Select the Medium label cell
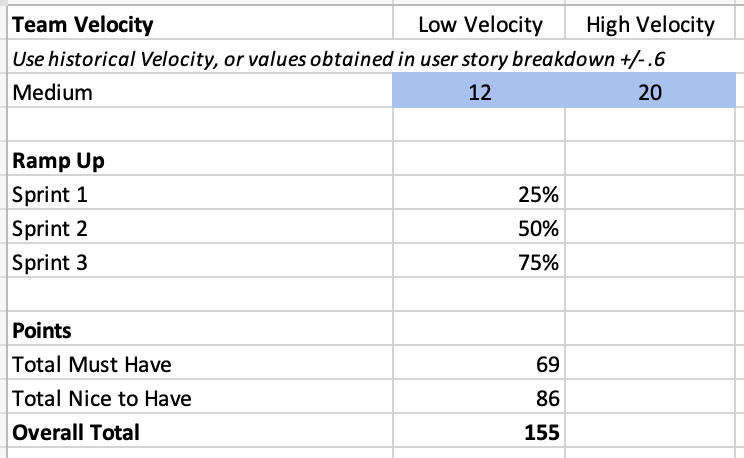 [x=200, y=93]
